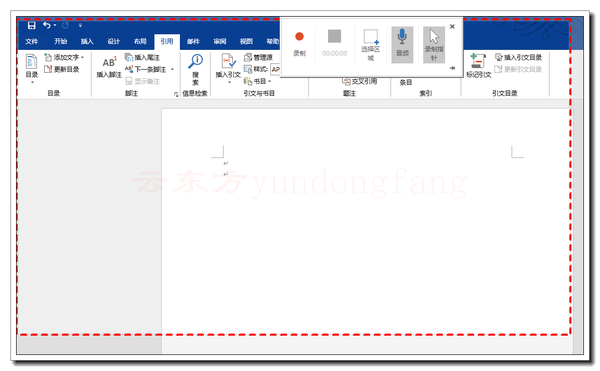Toggle 音频 (Audio) microphone recording
Viewport: 600px width, 371px height.
(402, 44)
